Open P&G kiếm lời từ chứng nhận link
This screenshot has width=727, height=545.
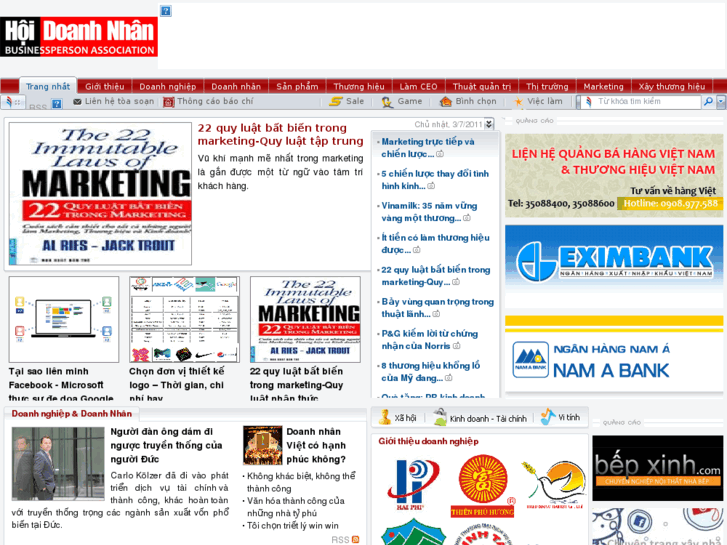pos(429,340)
